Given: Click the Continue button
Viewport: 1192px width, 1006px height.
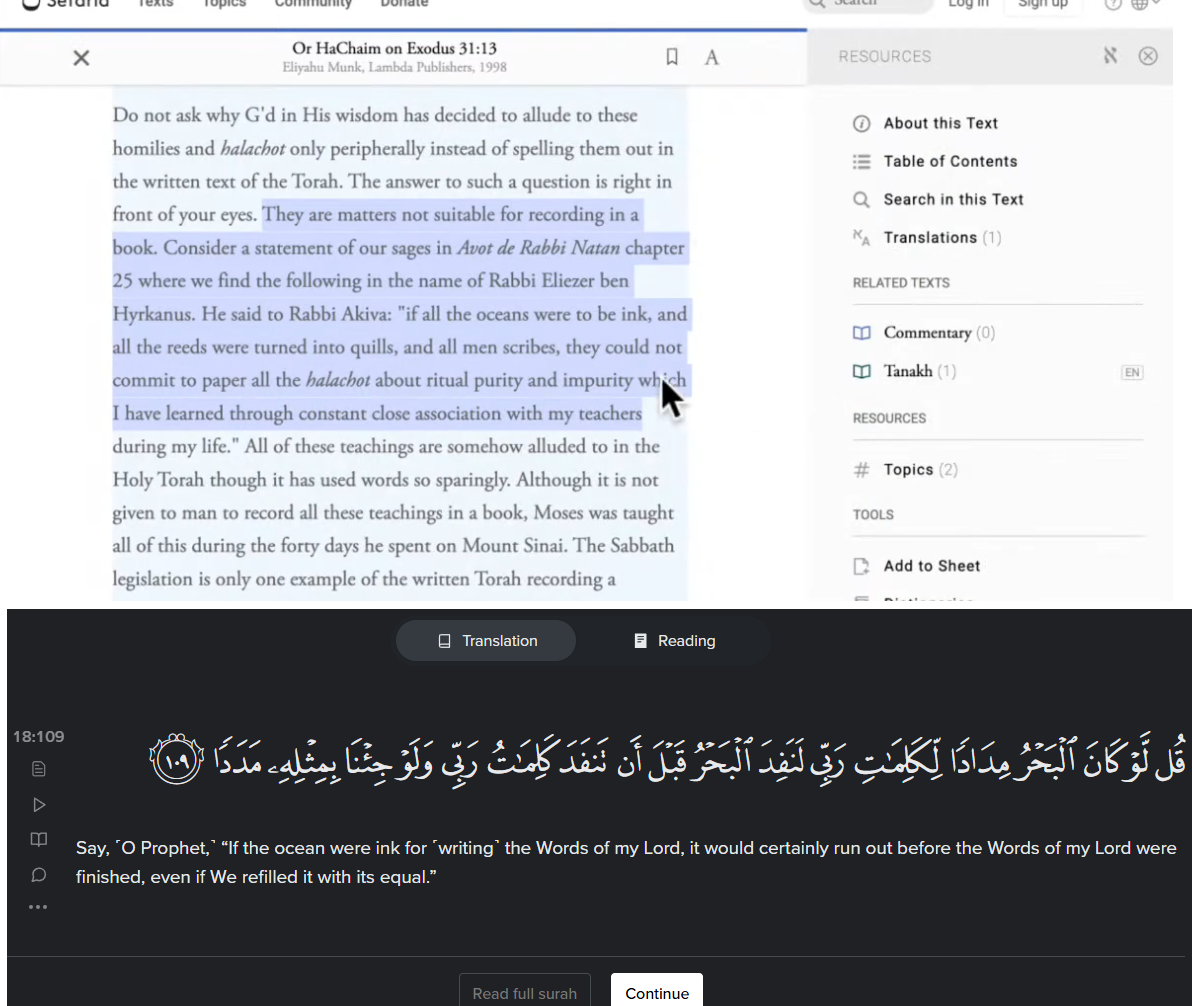Looking at the screenshot, I should pos(657,991).
